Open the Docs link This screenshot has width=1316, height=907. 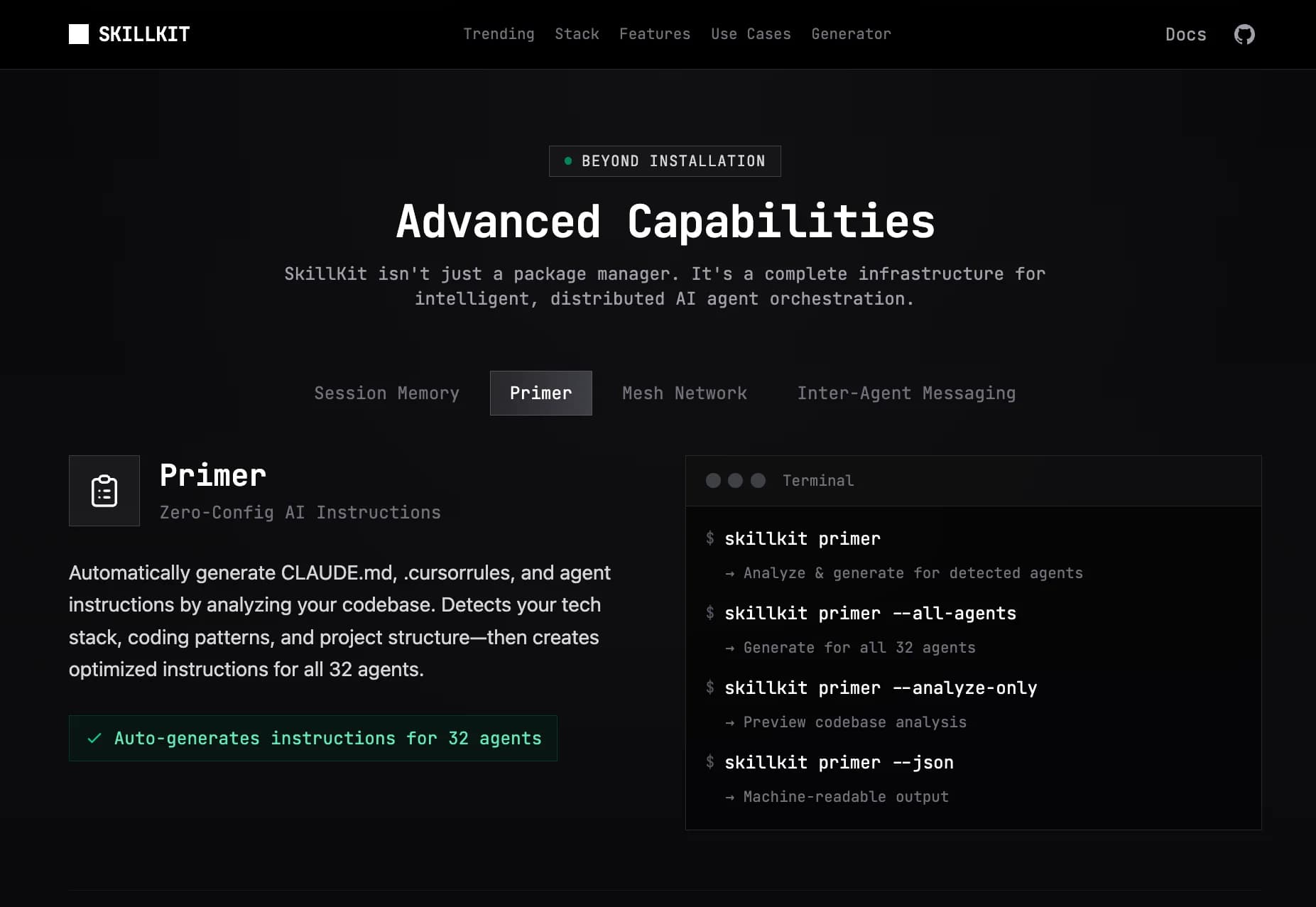[x=1185, y=34]
